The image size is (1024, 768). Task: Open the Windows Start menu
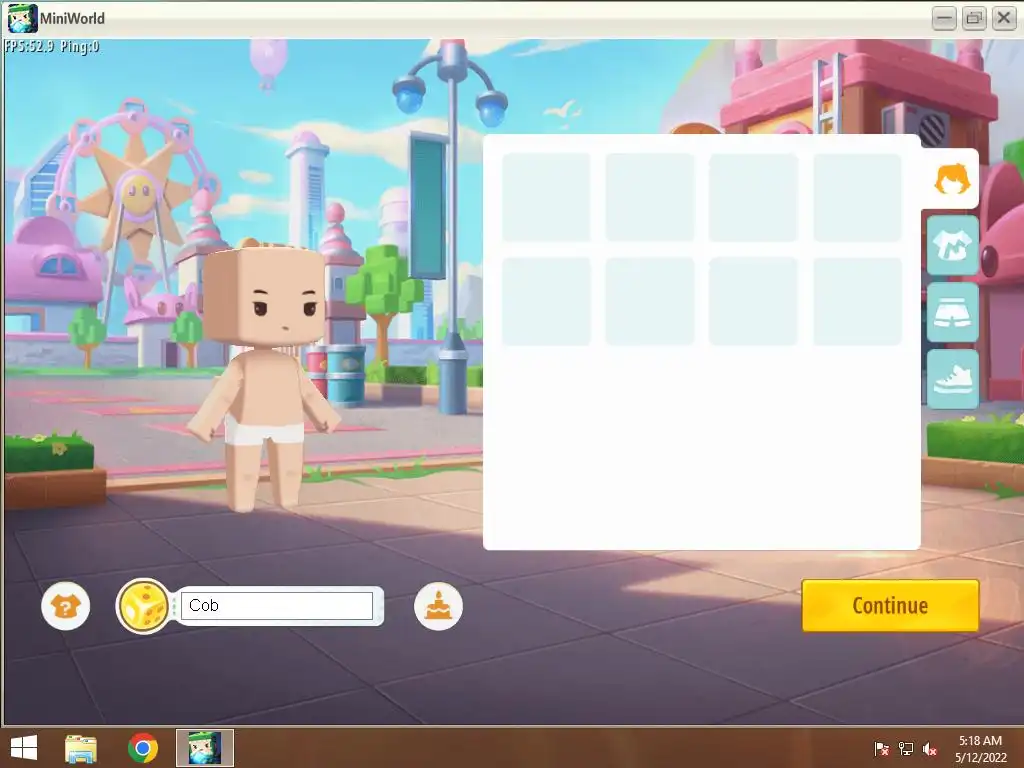click(24, 748)
